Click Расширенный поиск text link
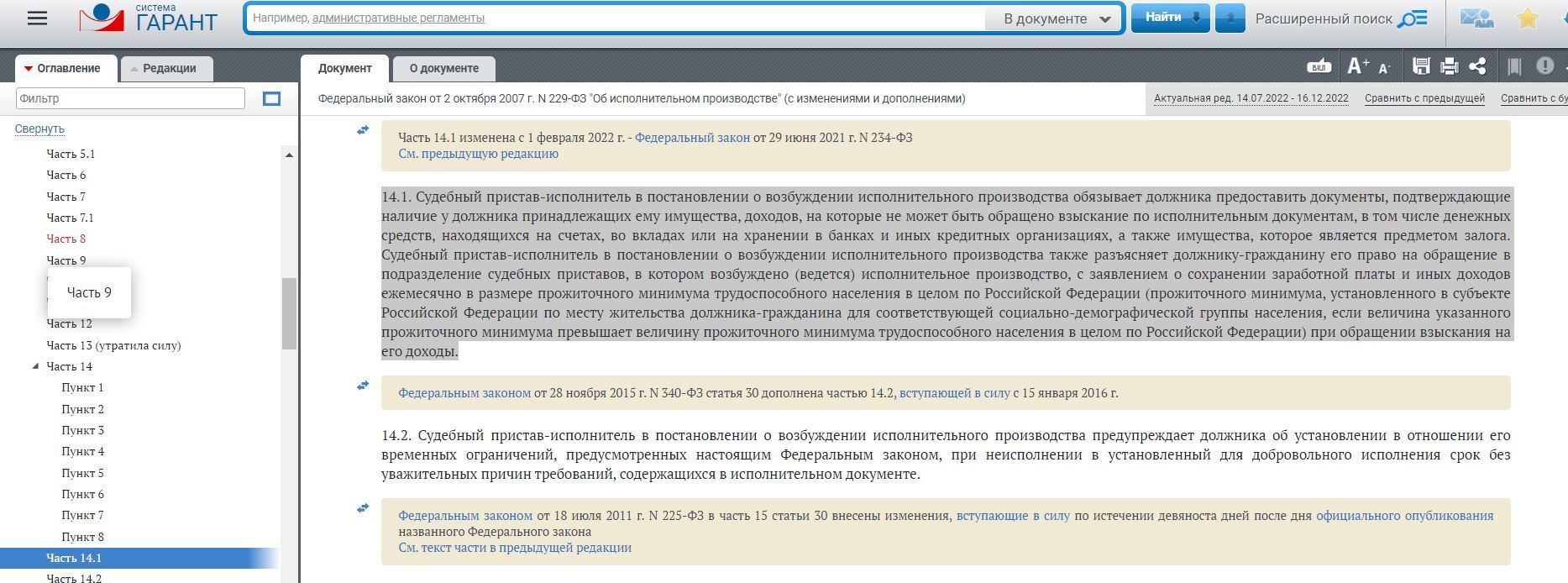The width and height of the screenshot is (1568, 583). point(1324,18)
